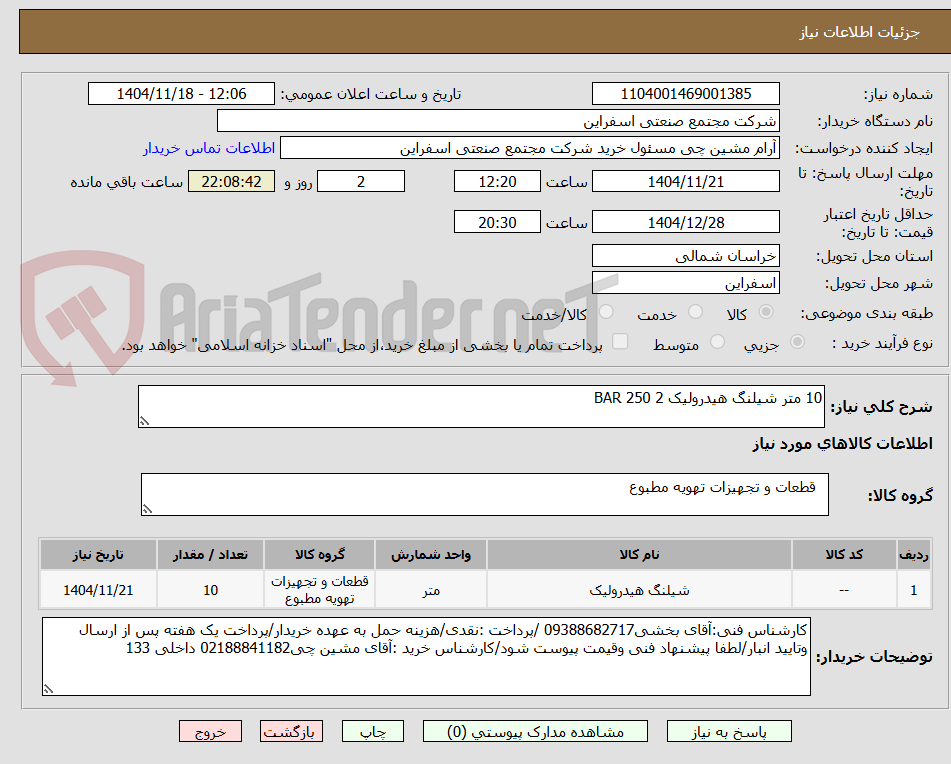Click the table date cell 1404/11/21
951x764 pixels.
click(x=98, y=590)
